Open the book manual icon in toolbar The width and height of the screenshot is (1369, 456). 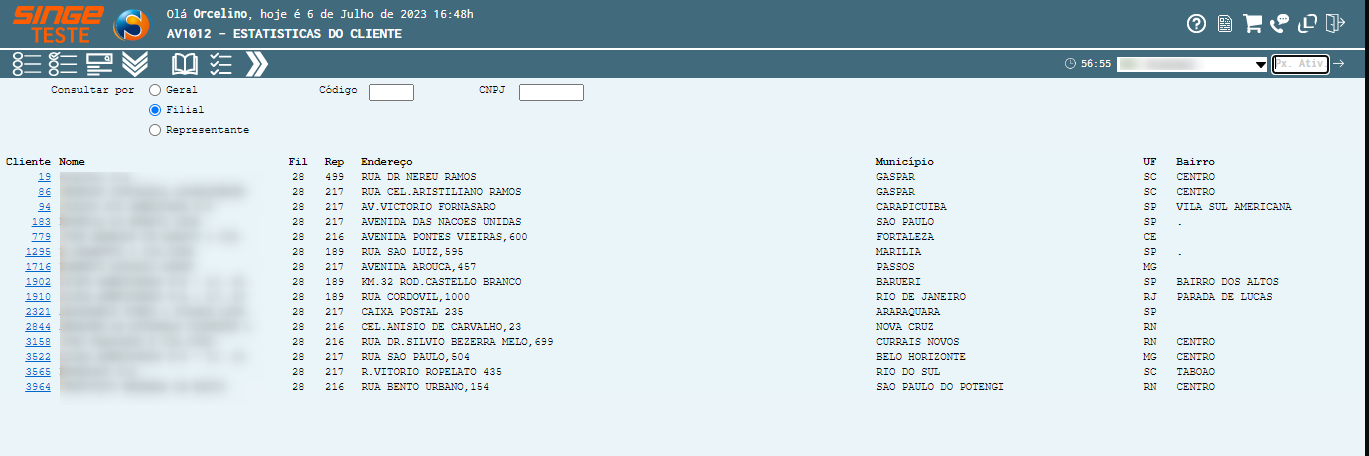(x=185, y=64)
